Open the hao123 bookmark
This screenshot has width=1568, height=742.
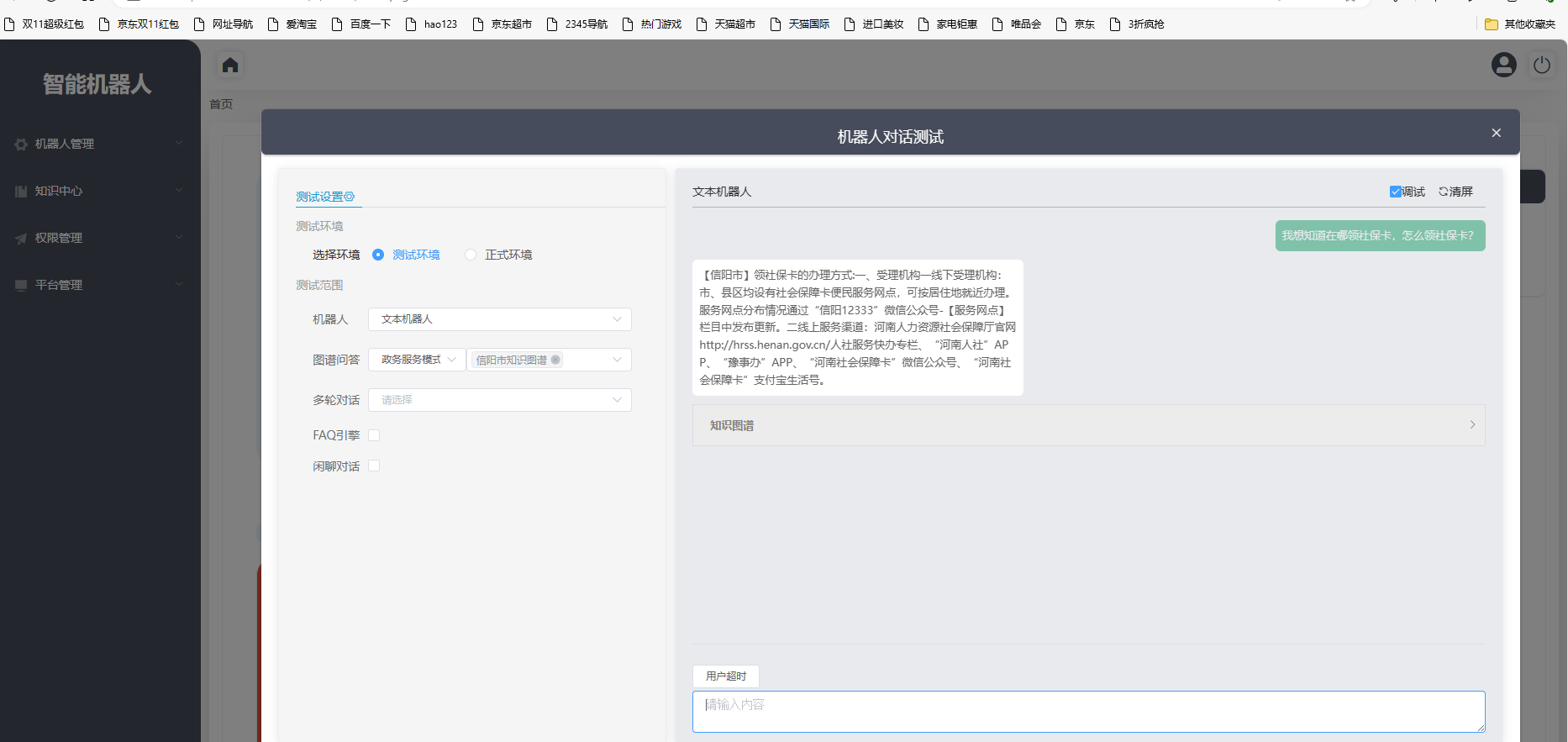point(432,24)
